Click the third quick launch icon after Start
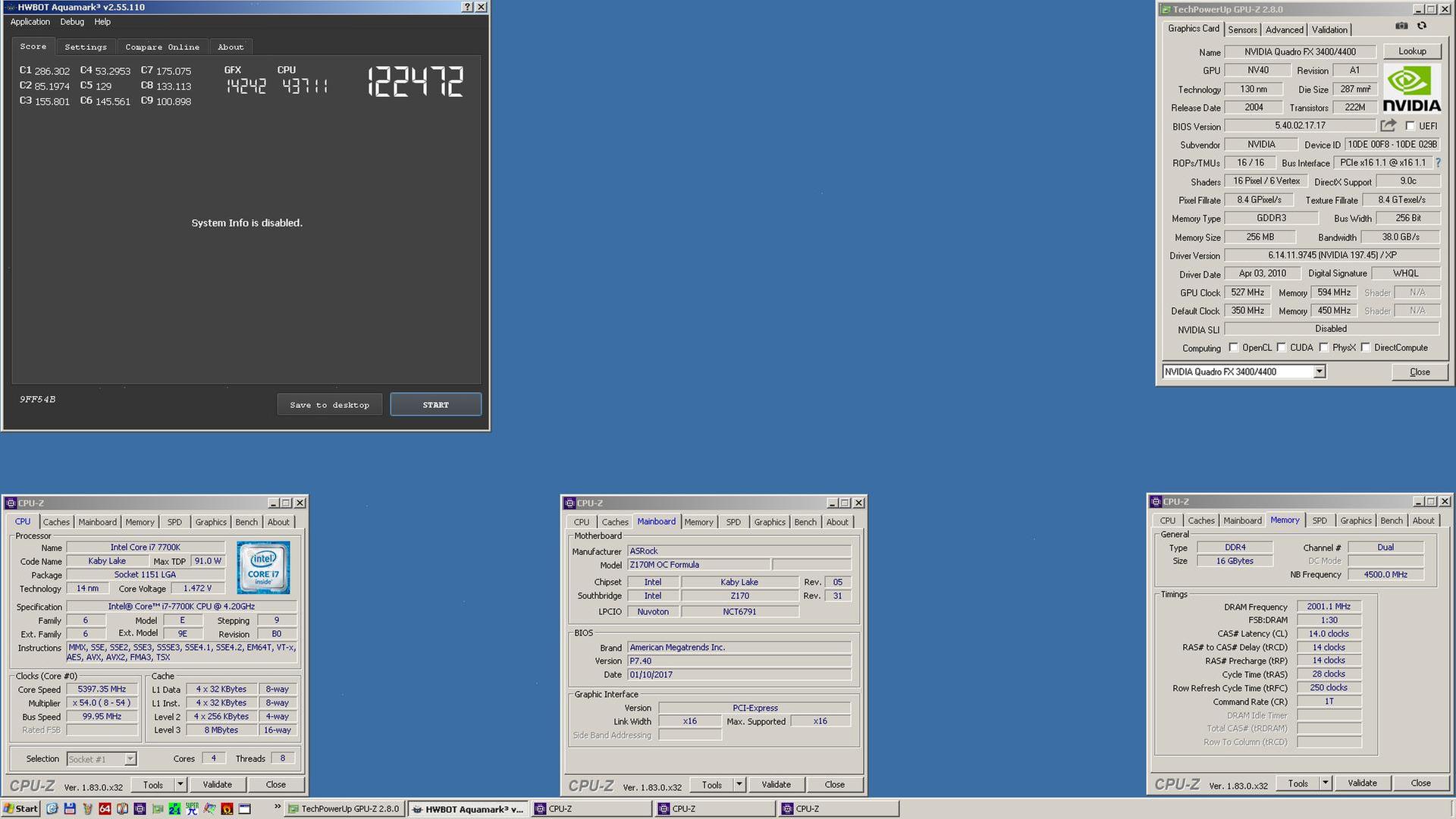 (x=87, y=808)
